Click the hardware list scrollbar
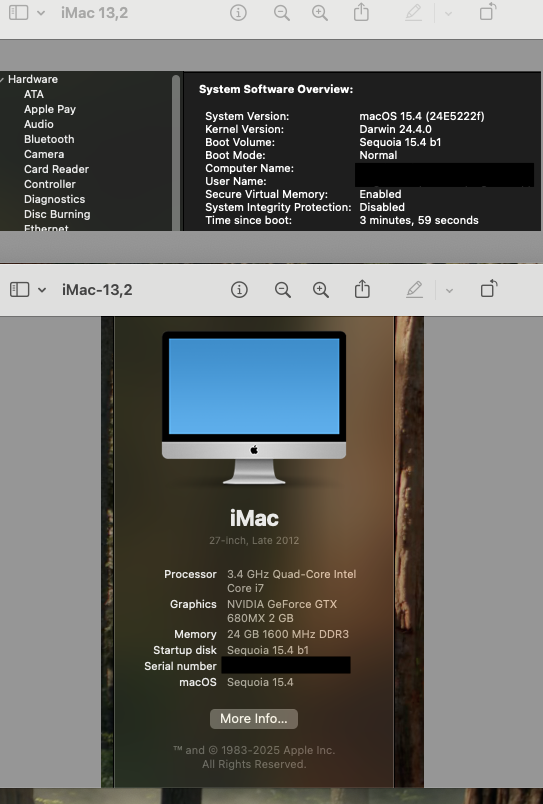The height and width of the screenshot is (804, 543). 176,153
